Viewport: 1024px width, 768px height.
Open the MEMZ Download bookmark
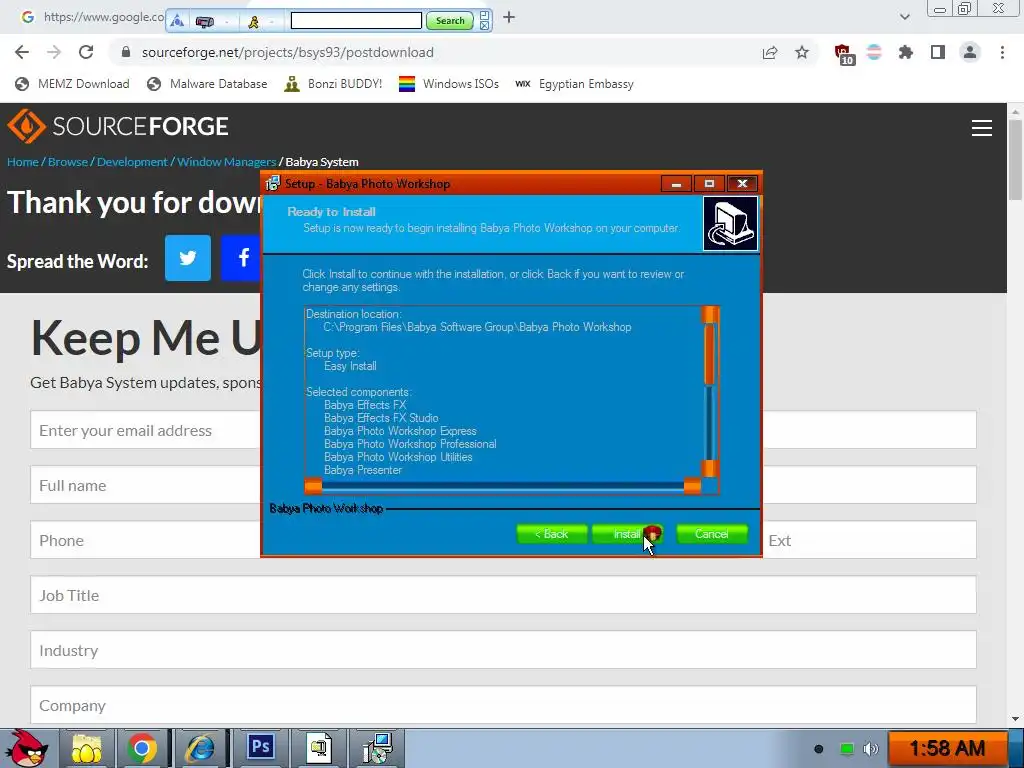click(x=72, y=84)
